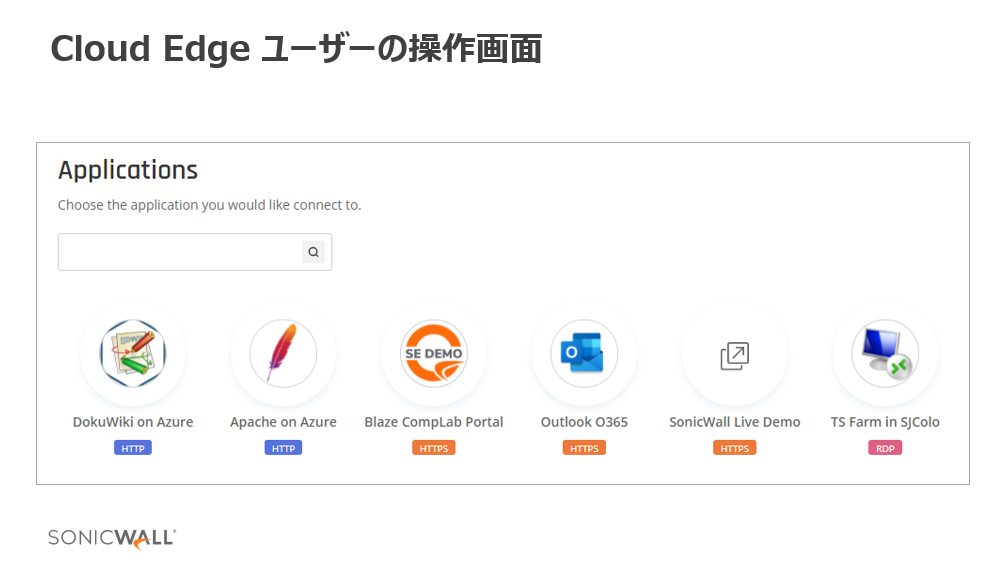Open the SE DEMO Blaze CompLab Portal icon

pos(434,354)
